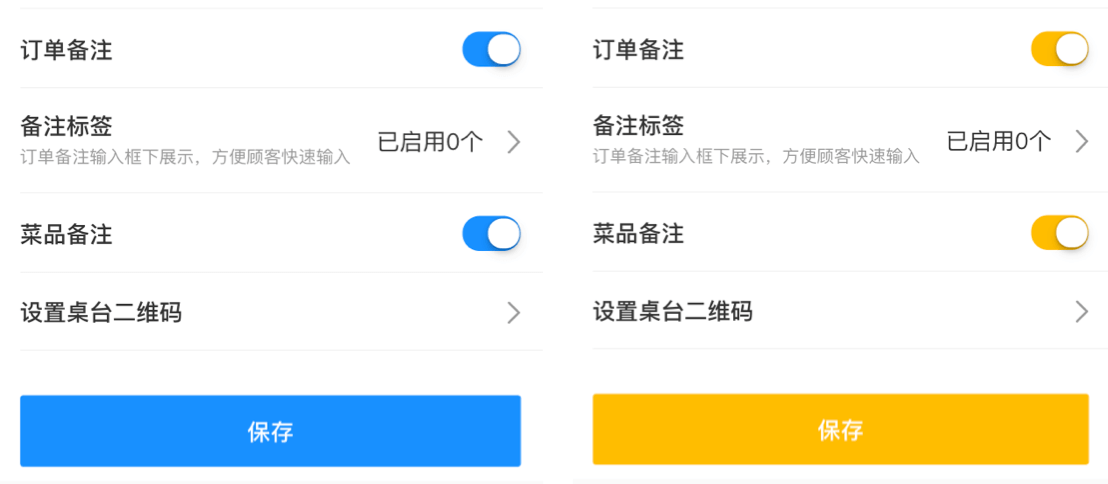Toggle the yellow 订单备注 switch

[1059, 50]
